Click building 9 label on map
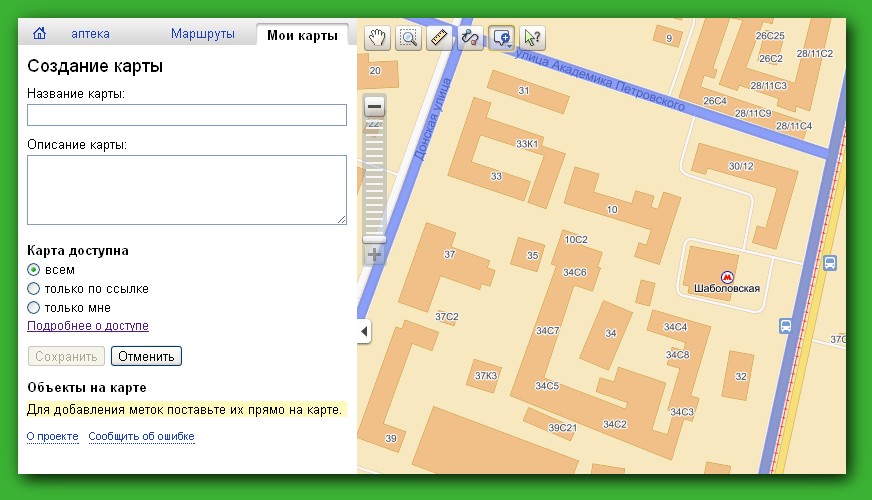This screenshot has height=500, width=872. (669, 38)
